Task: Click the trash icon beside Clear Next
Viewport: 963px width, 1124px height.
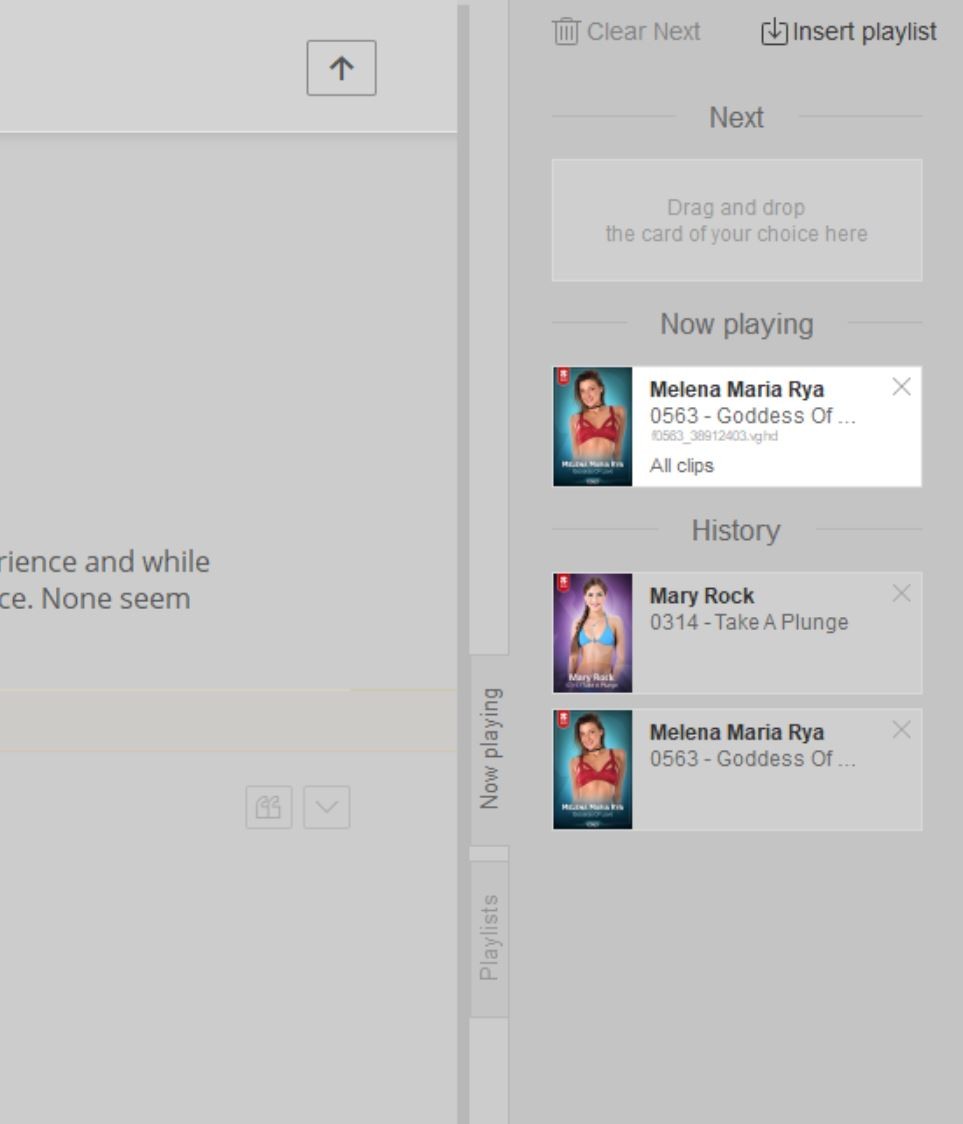Action: pyautogui.click(x=566, y=32)
